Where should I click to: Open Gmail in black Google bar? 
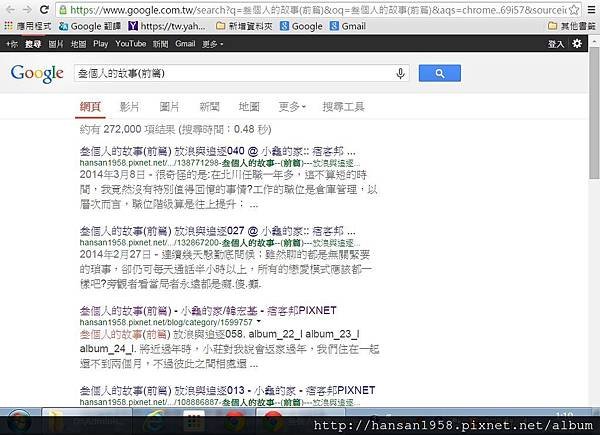click(x=185, y=44)
